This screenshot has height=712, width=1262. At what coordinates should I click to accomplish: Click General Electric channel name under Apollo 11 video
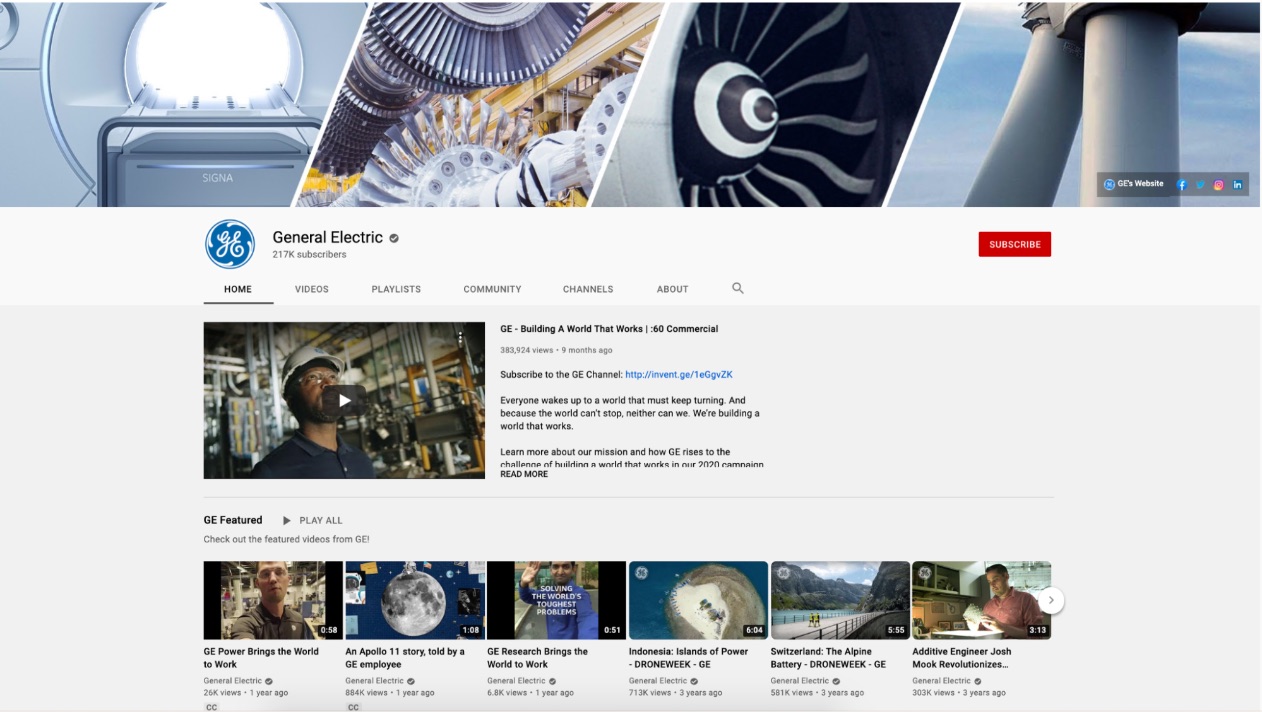coord(375,681)
